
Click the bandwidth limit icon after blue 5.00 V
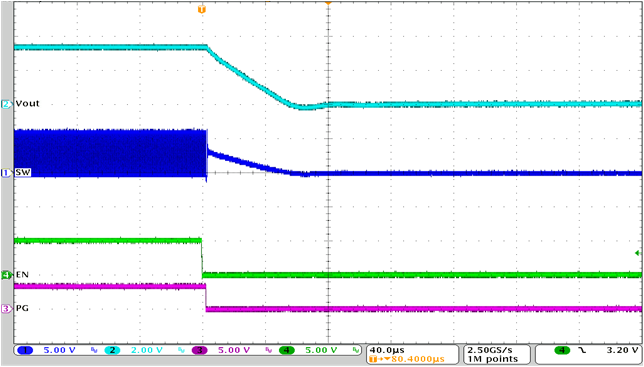[94, 350]
